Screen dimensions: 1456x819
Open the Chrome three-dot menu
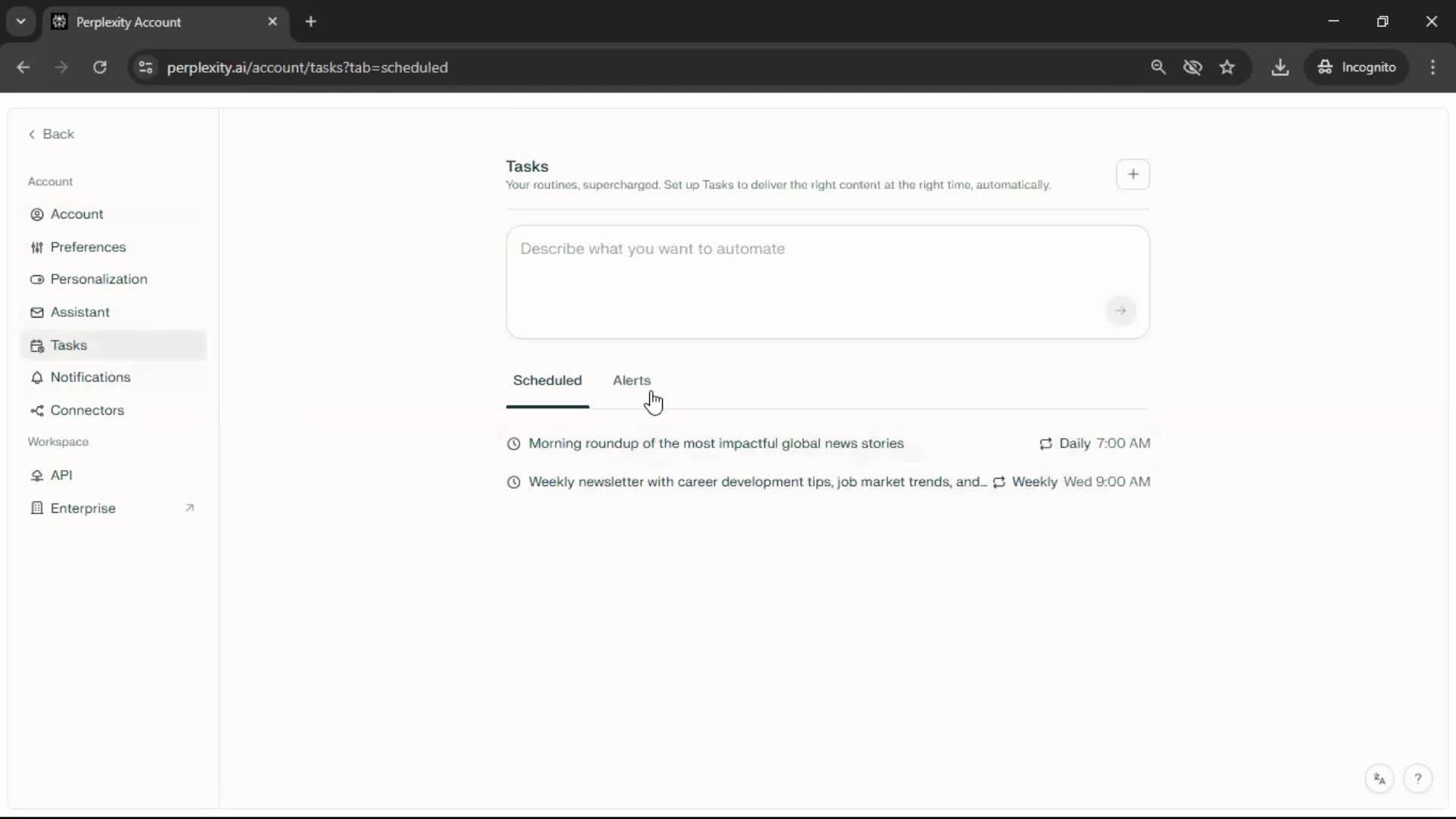pos(1432,67)
